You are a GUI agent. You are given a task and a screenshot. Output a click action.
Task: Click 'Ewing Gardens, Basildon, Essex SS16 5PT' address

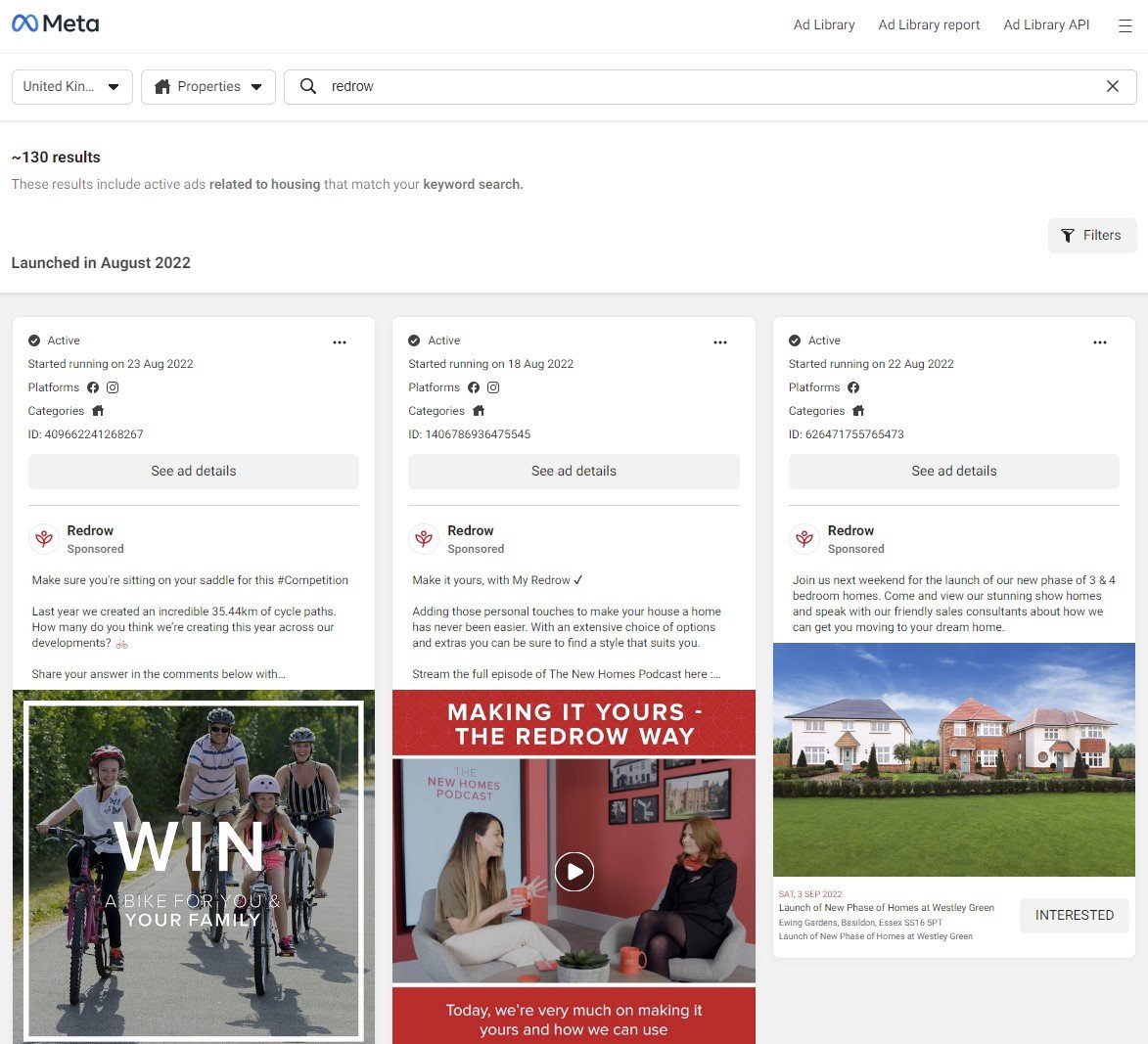[860, 923]
